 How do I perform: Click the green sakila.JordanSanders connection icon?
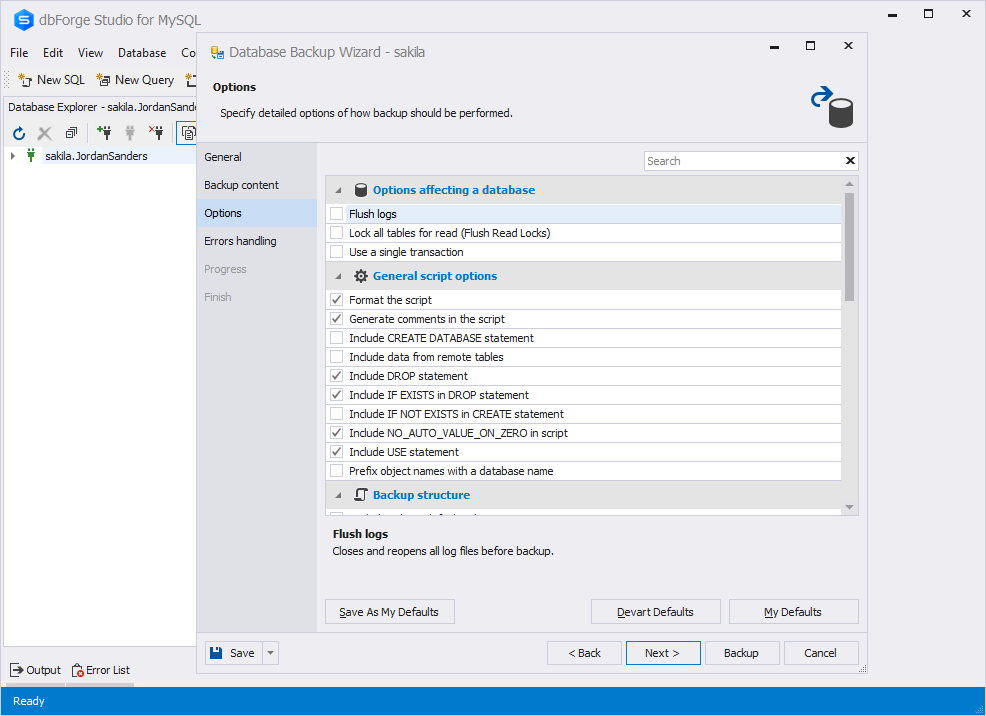pyautogui.click(x=31, y=155)
